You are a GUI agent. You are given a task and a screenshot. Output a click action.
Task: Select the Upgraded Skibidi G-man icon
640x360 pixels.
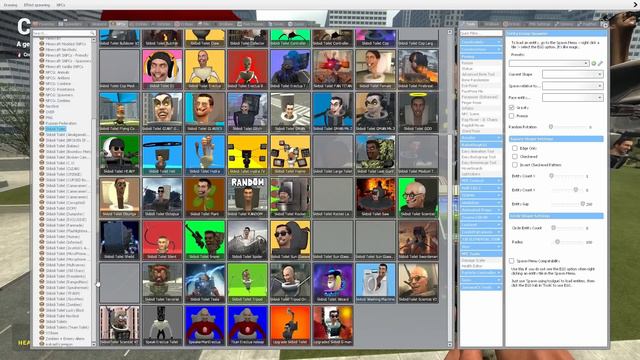[x=333, y=326]
